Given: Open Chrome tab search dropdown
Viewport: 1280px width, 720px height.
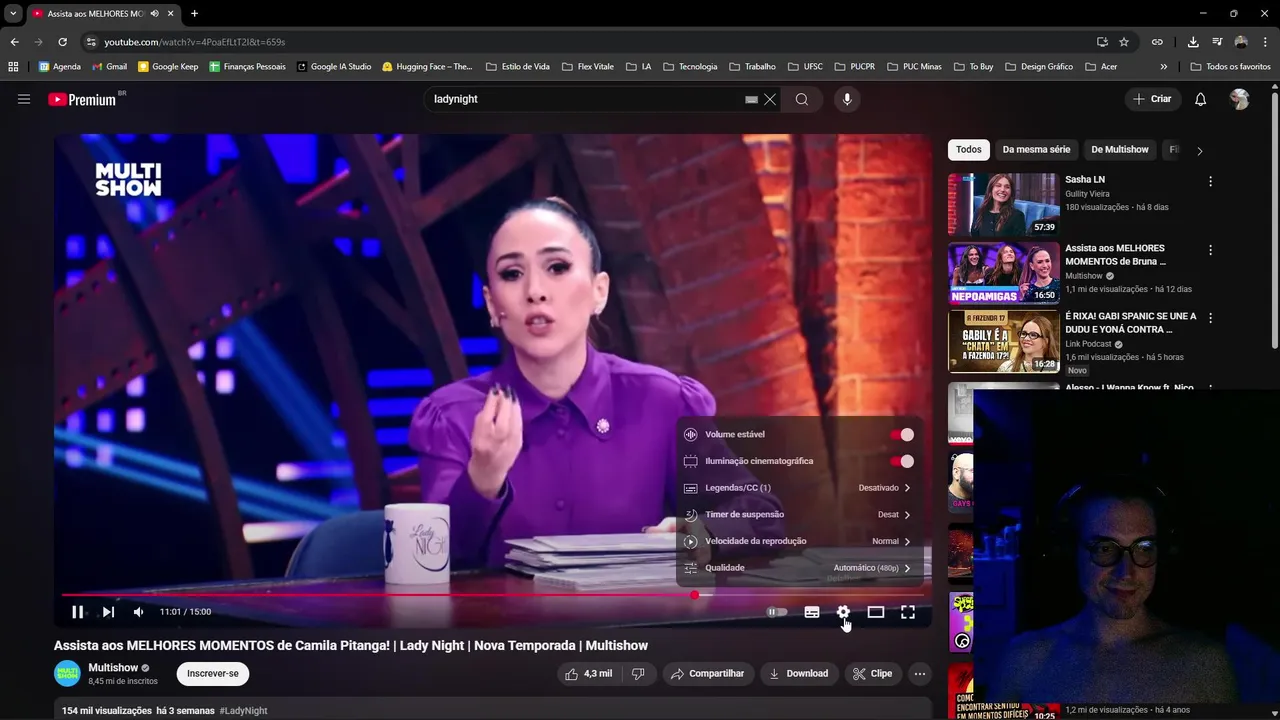Looking at the screenshot, I should pyautogui.click(x=13, y=14).
